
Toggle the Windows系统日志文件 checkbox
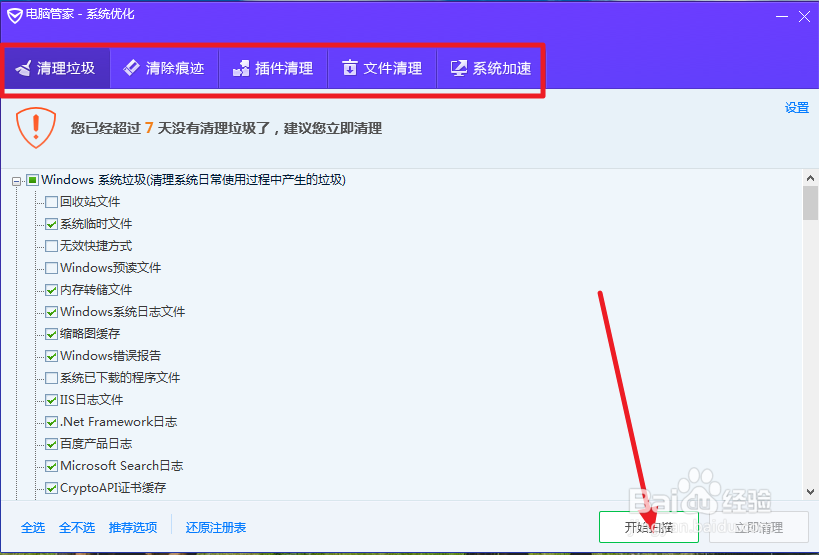51,312
